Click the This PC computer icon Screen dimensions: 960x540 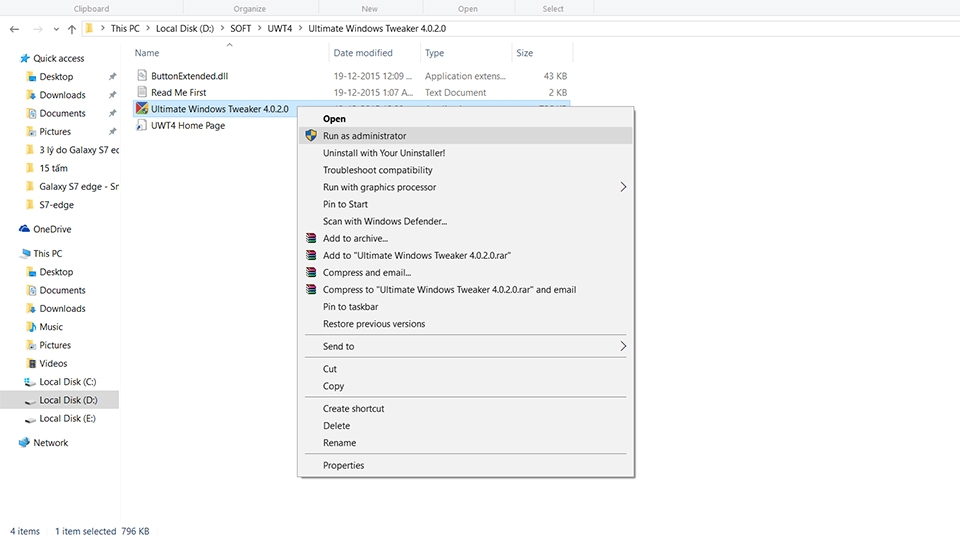[x=24, y=253]
